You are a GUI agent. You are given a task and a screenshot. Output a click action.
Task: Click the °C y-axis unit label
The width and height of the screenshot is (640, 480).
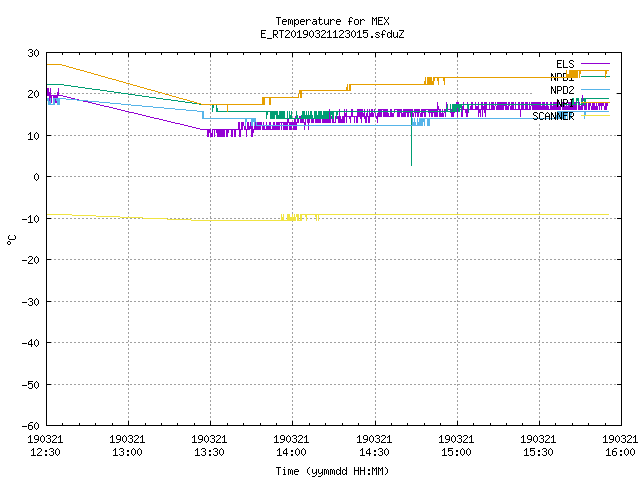[x=11, y=240]
